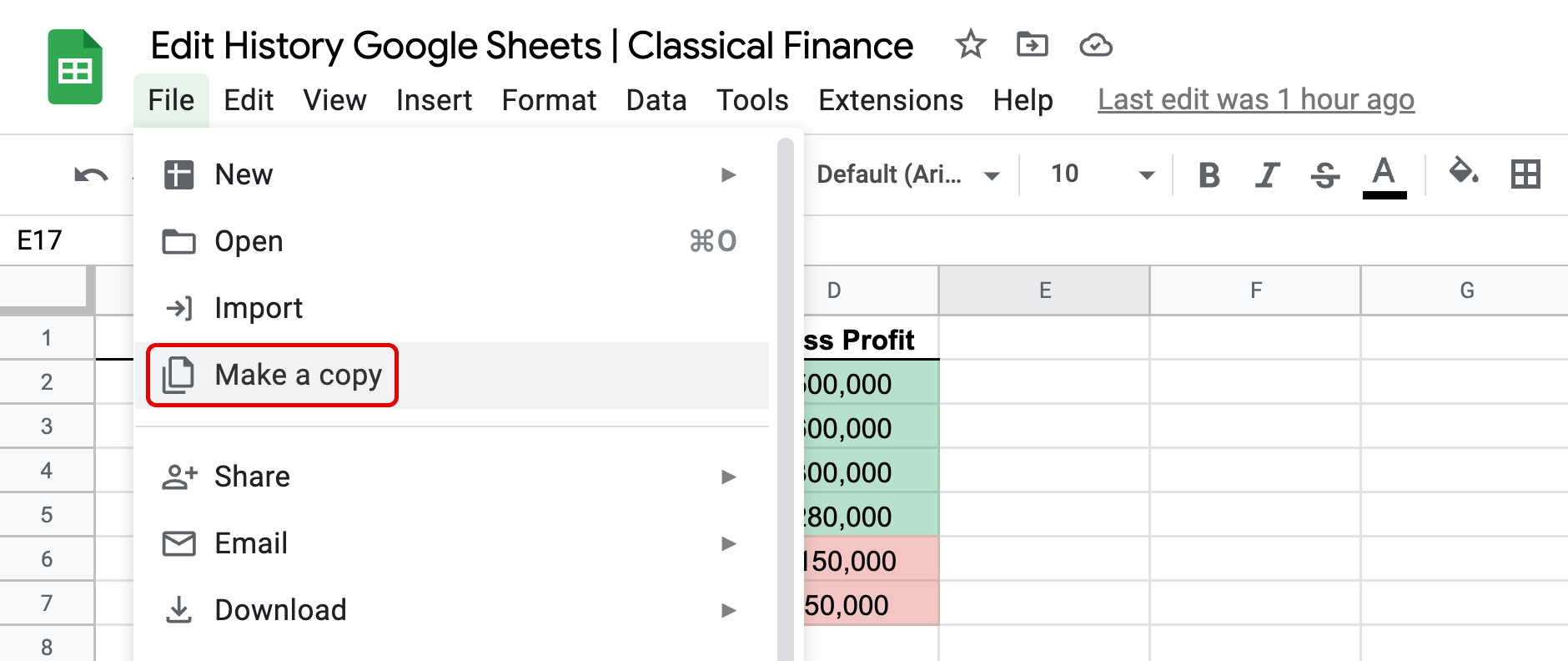The image size is (1568, 661).
Task: Click the Make a copy pages icon
Action: (178, 375)
